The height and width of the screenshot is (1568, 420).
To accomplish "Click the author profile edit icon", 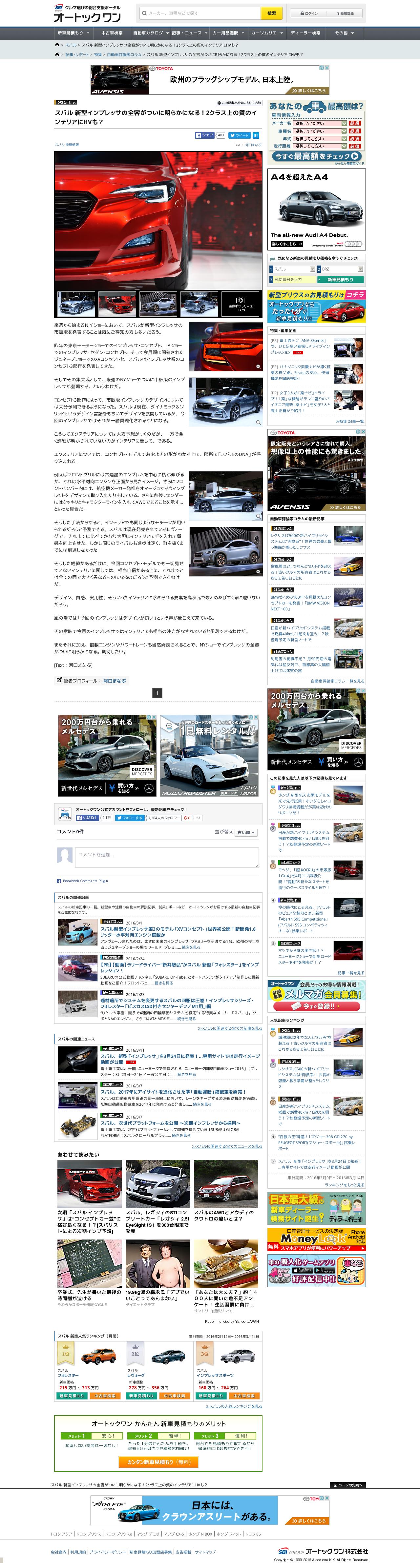I will [x=59, y=680].
